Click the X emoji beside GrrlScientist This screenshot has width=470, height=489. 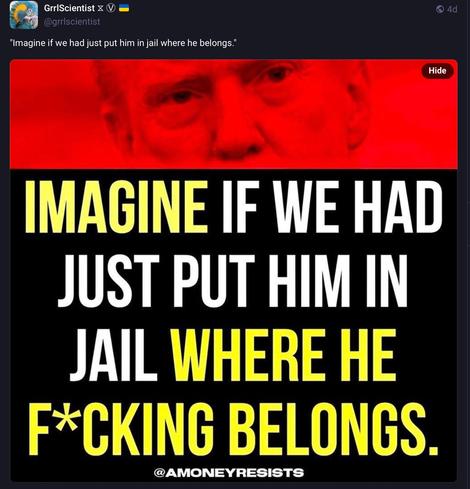click(x=100, y=9)
